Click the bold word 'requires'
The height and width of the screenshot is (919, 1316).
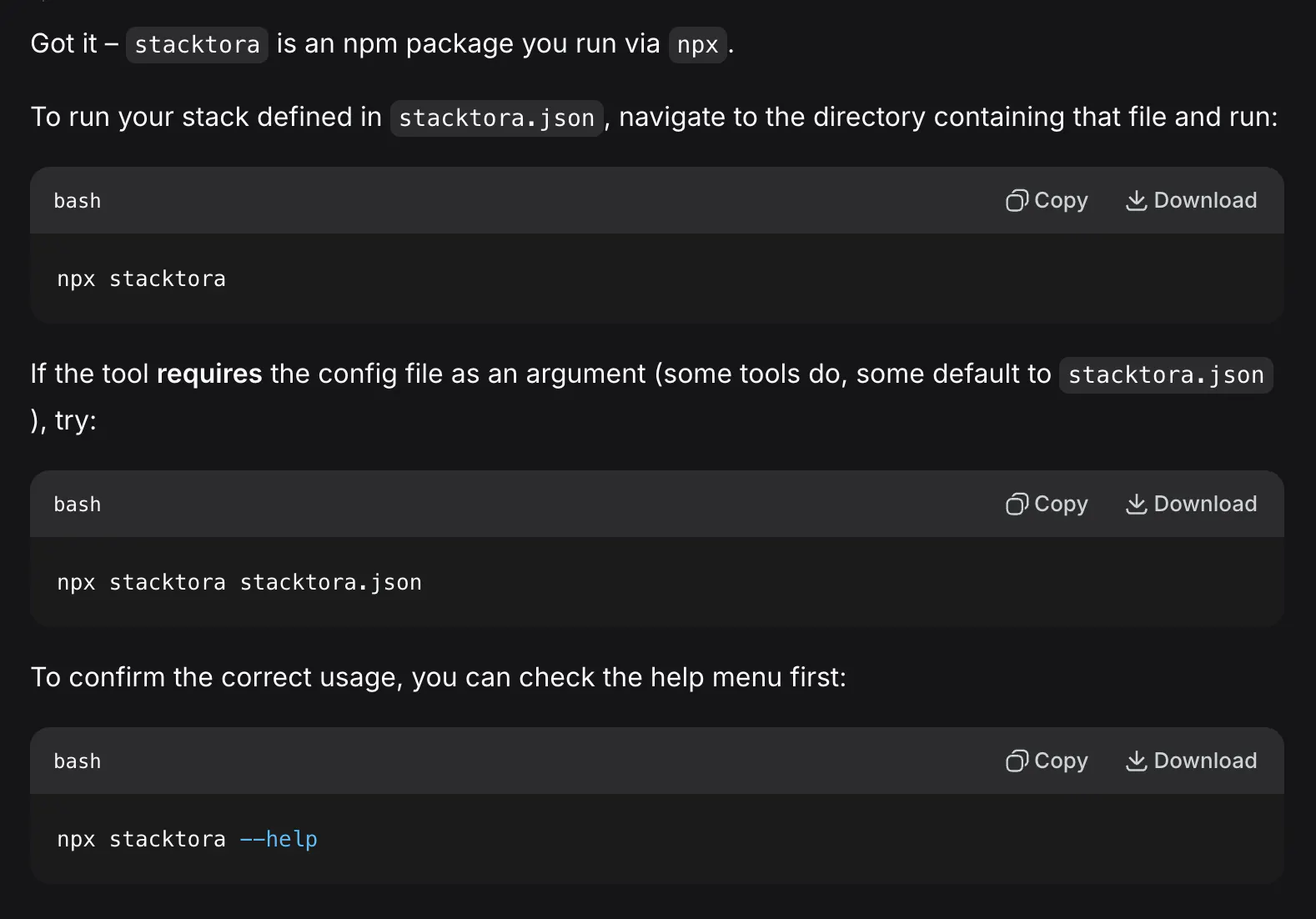point(209,374)
